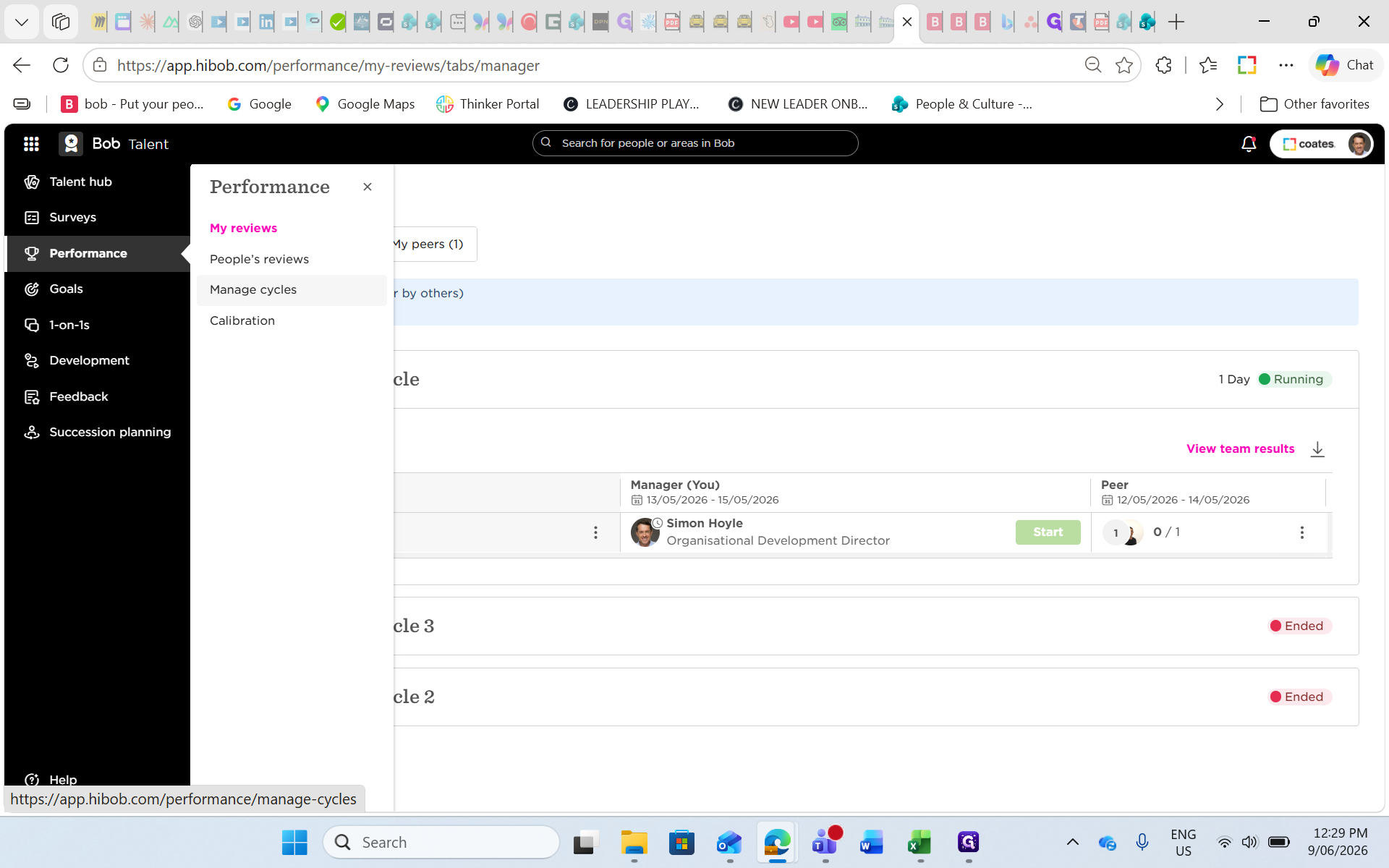Screen dimensions: 1389x868
Task: Go back with browser back arrow
Action: click(x=22, y=66)
